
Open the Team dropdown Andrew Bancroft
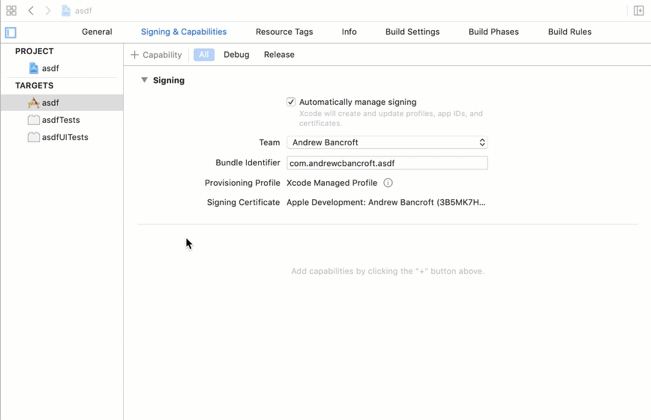[387, 142]
